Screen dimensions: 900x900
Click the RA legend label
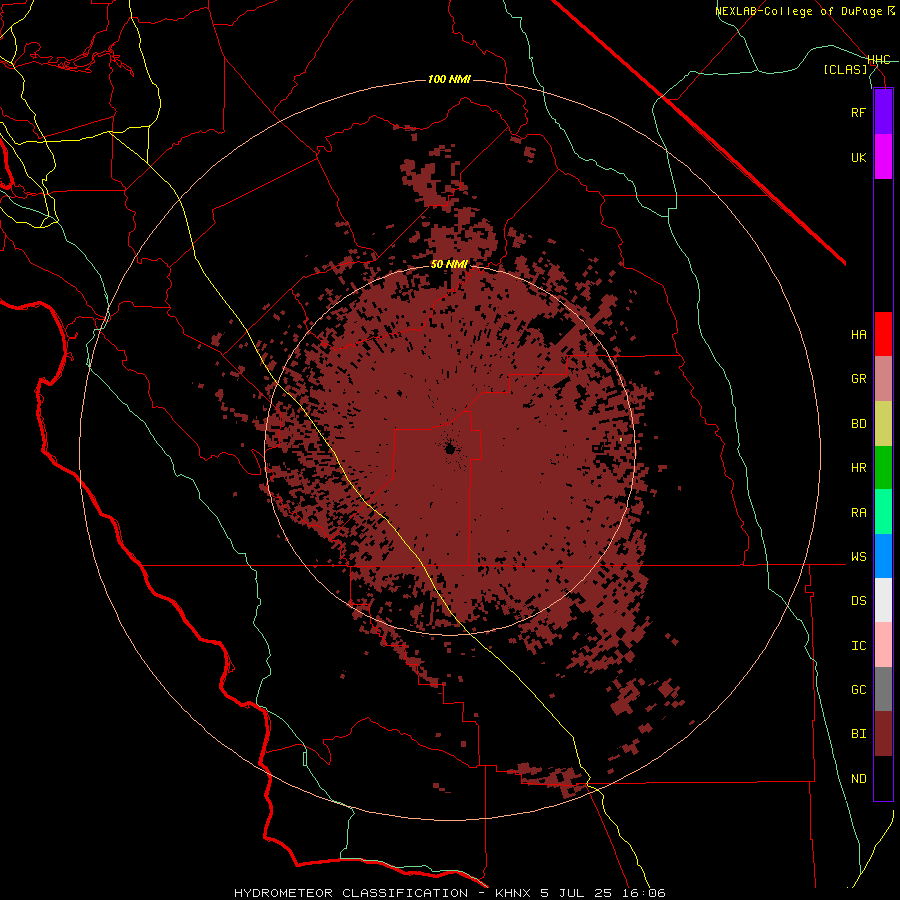(x=858, y=513)
